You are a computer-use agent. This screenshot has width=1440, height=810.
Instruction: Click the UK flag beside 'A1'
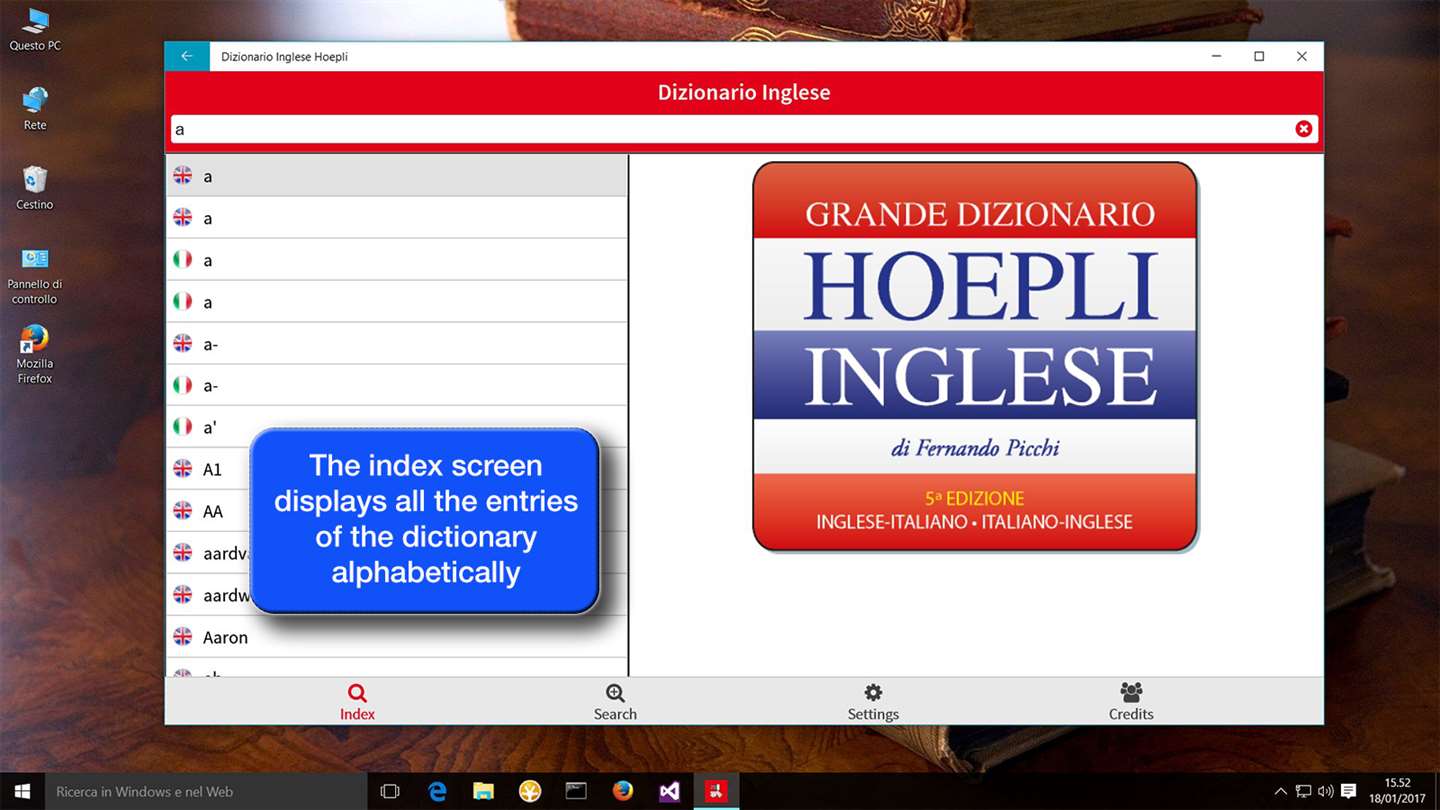click(x=182, y=468)
